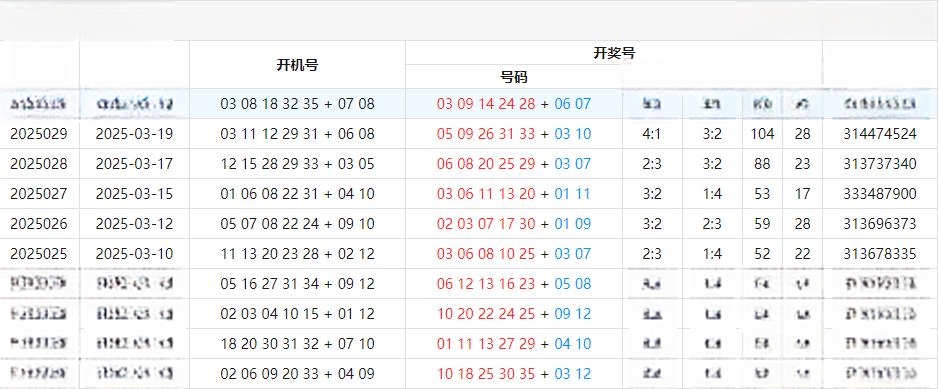Click machine numbers 11 13 20 23 28
Screen dimensions: 939x389
click(269, 254)
